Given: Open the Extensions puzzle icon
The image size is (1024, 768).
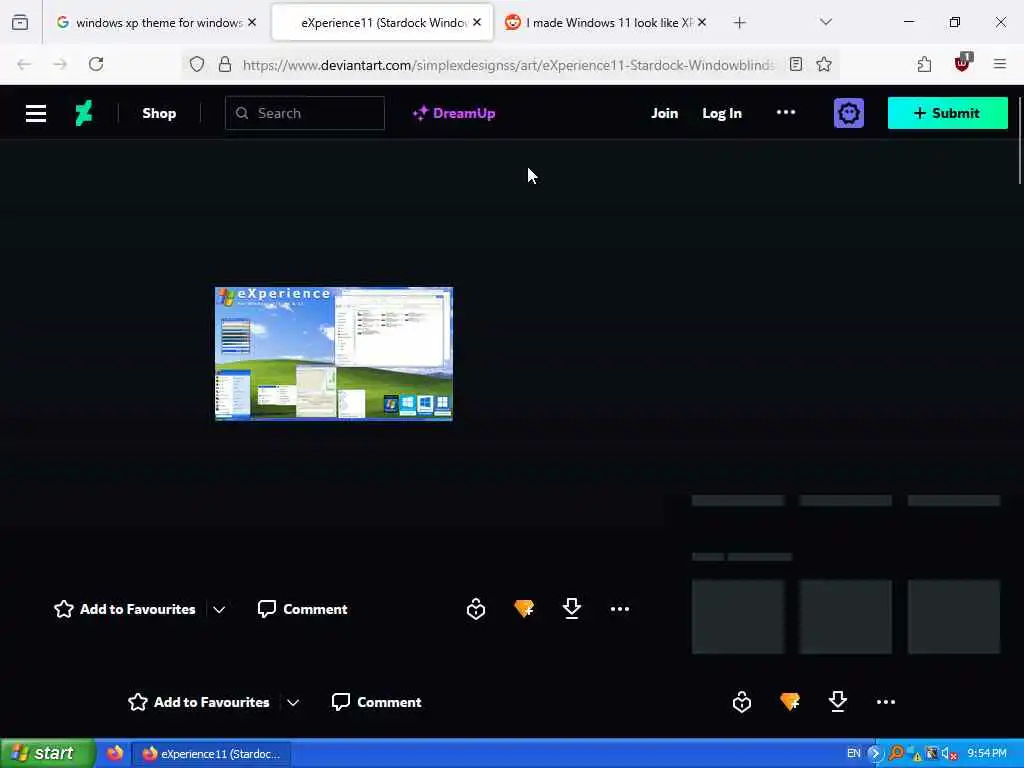Looking at the screenshot, I should 924,64.
